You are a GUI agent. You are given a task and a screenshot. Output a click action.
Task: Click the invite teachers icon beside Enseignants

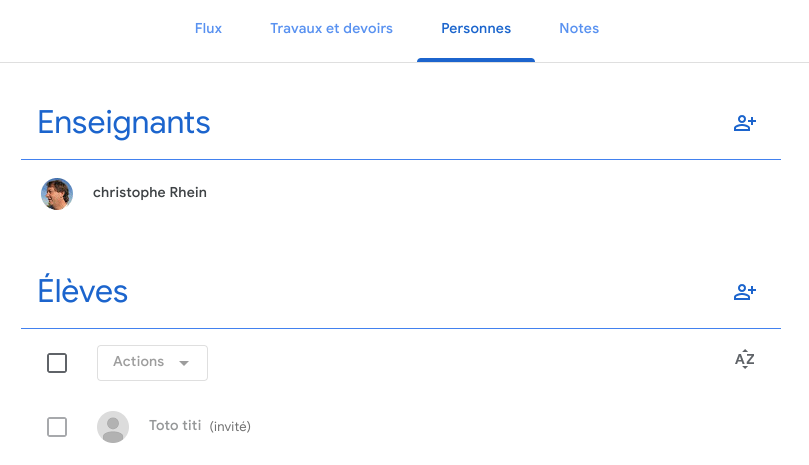pyautogui.click(x=745, y=123)
